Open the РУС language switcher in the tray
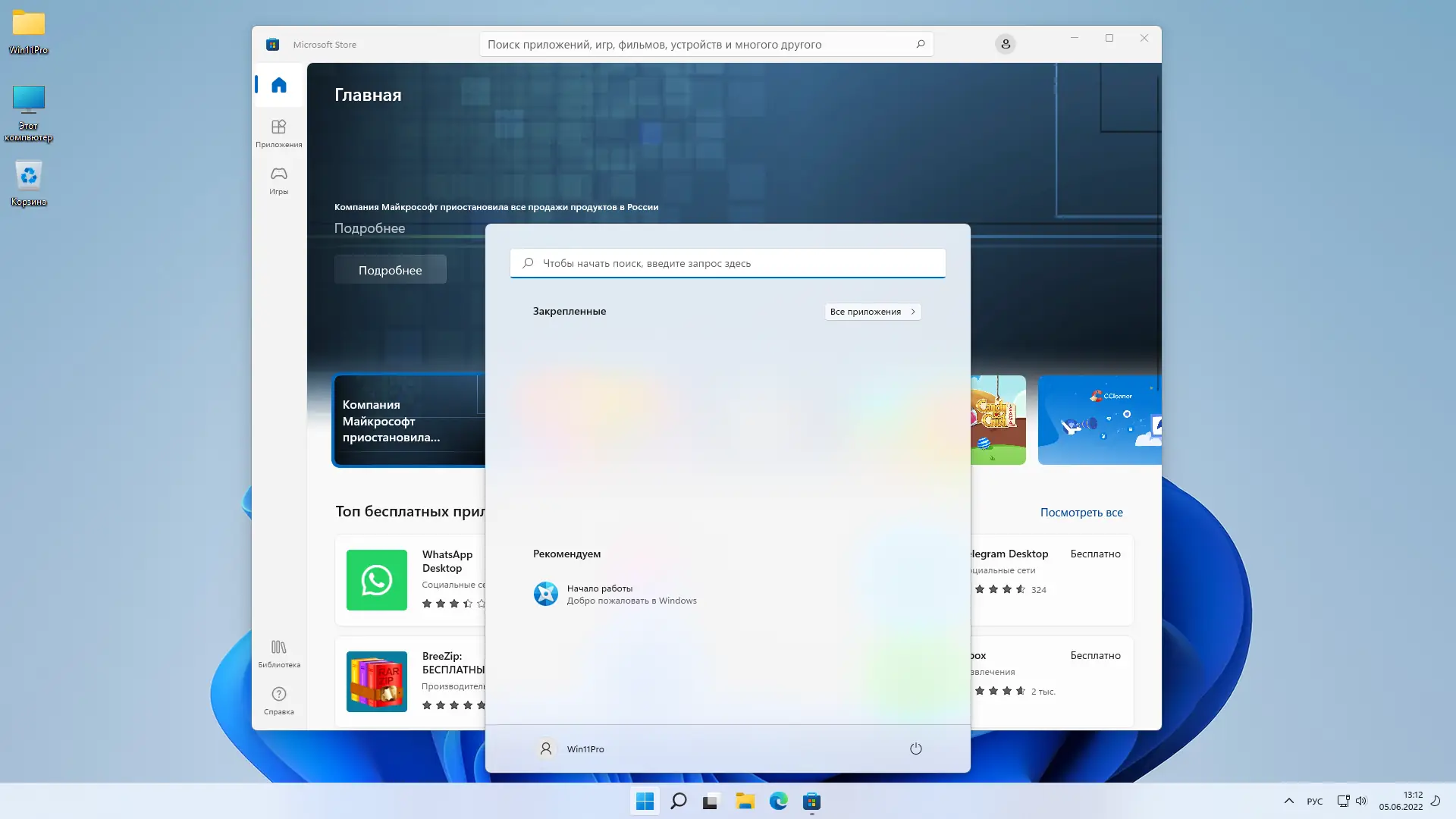Image resolution: width=1456 pixels, height=819 pixels. click(x=1314, y=801)
